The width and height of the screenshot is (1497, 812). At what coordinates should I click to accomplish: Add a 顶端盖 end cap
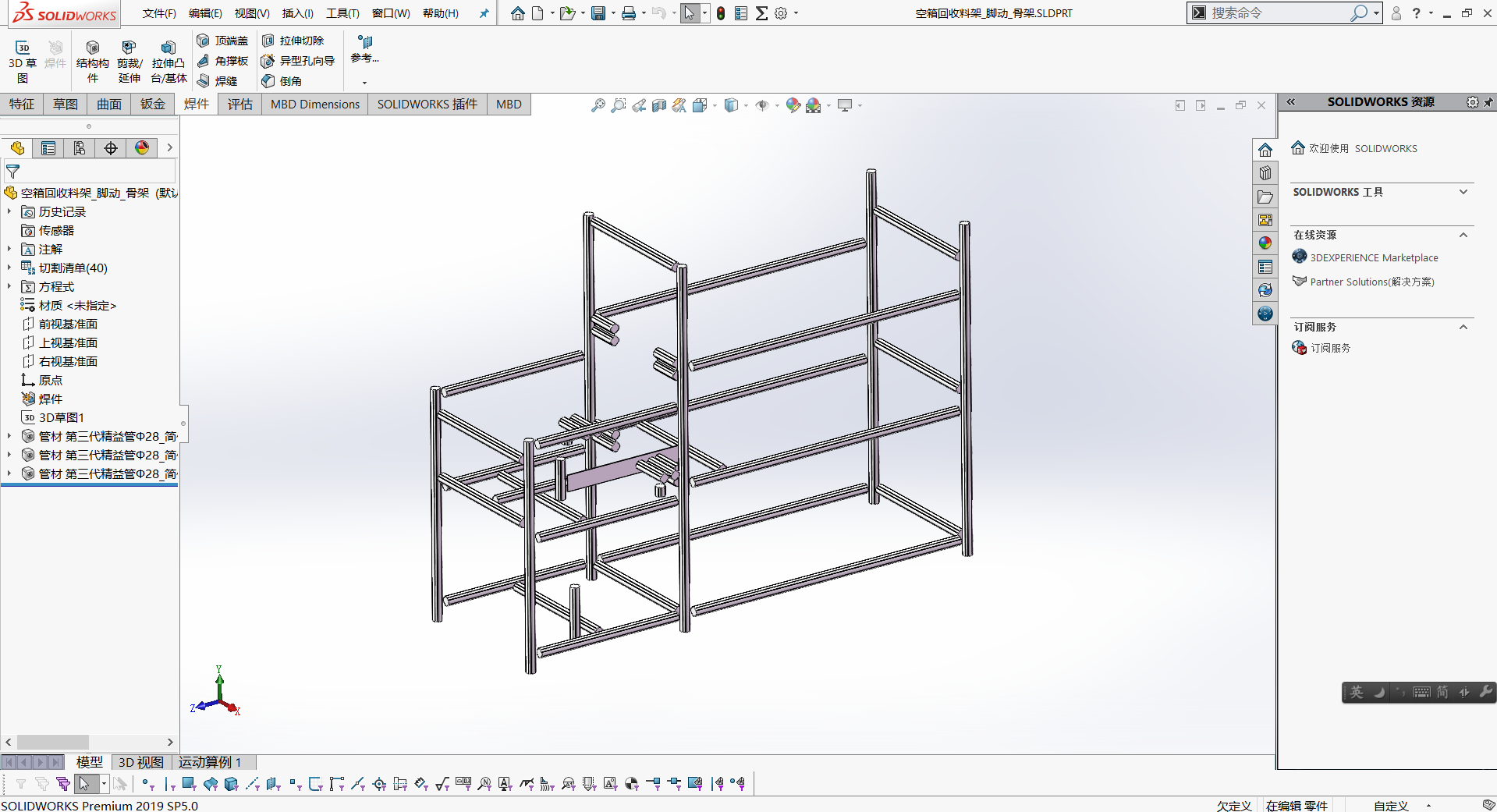(x=222, y=41)
